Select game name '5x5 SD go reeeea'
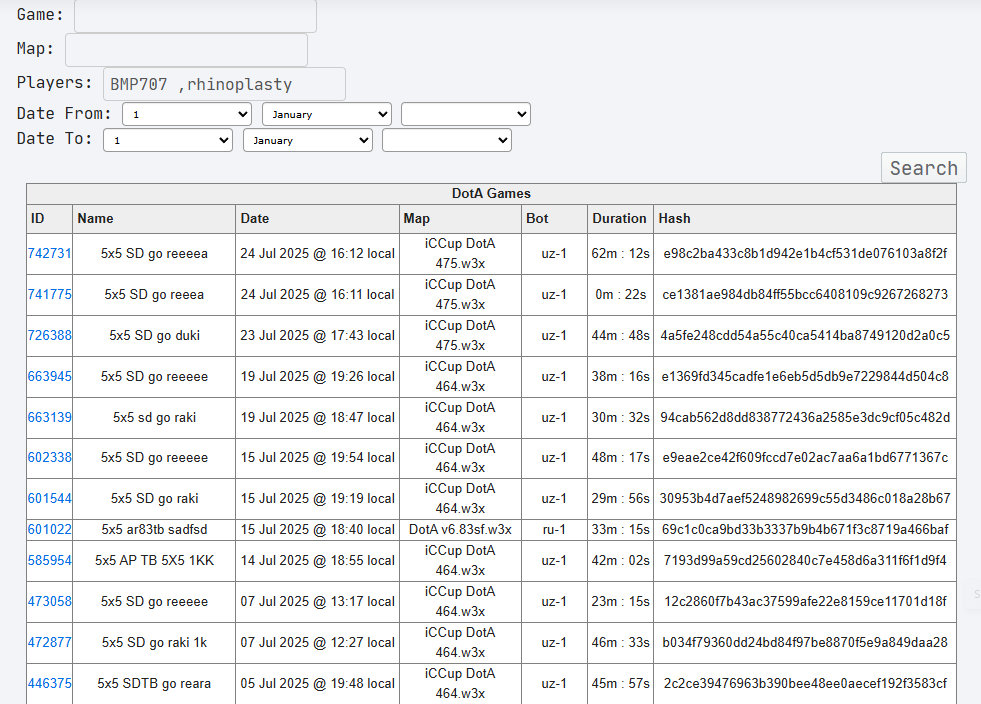981x704 pixels. pos(154,253)
